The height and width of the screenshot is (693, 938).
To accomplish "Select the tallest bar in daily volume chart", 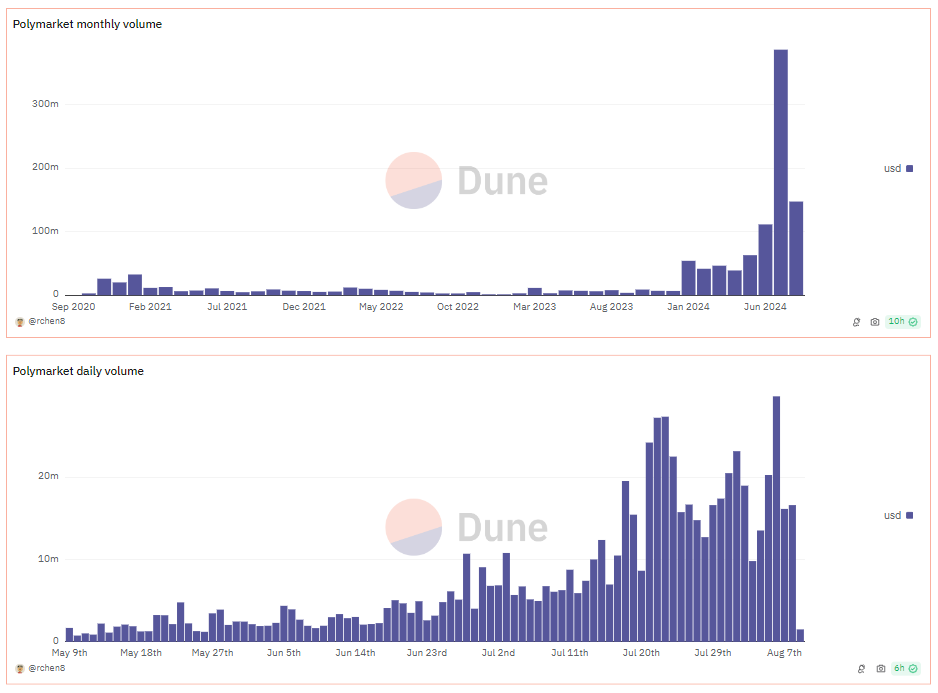I will (776, 519).
